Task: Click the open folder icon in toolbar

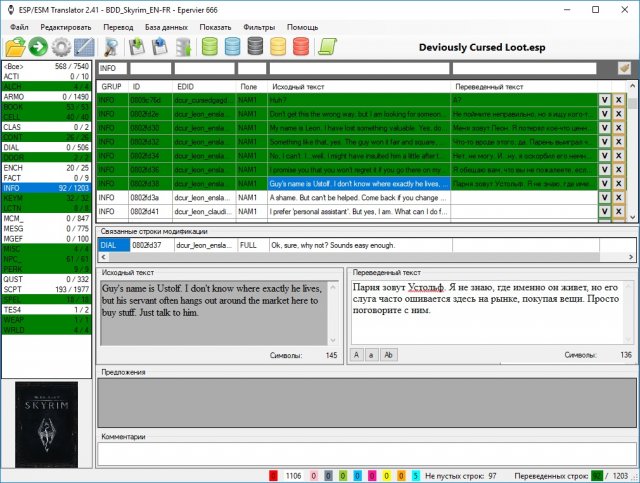Action: (16, 46)
